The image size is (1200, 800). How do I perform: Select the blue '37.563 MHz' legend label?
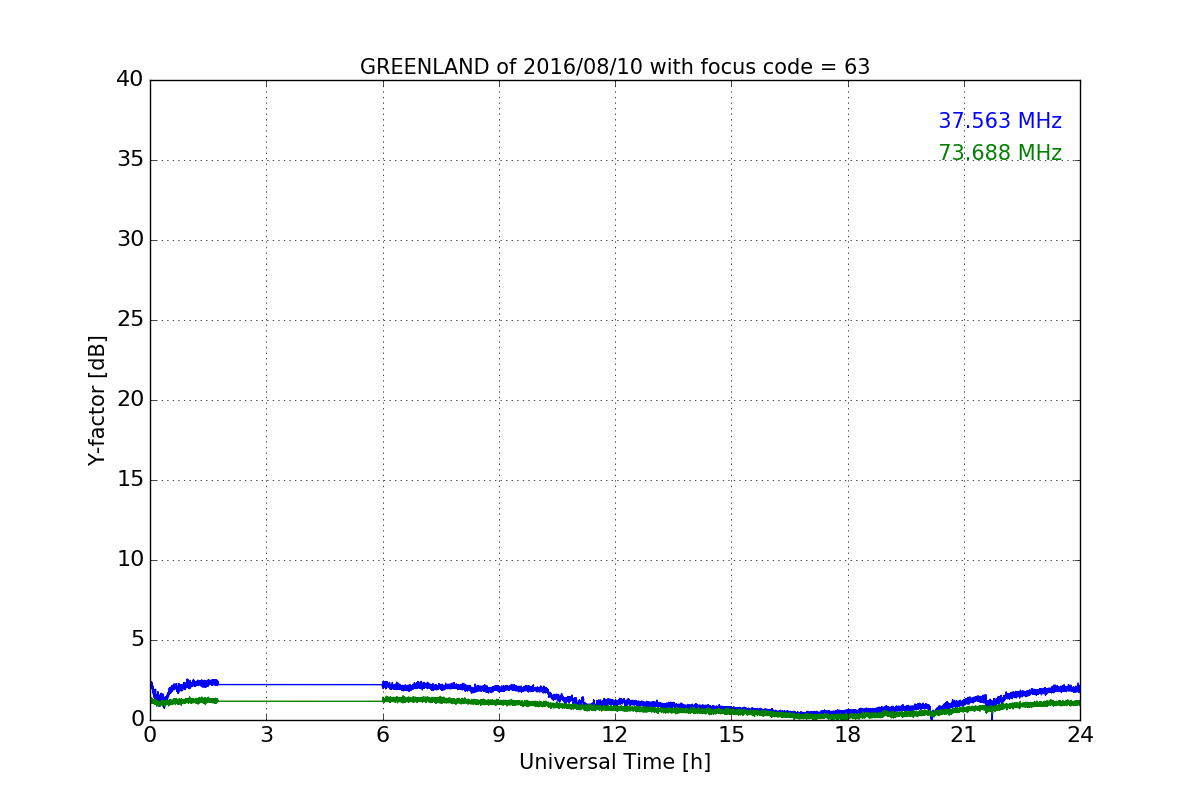(1000, 121)
